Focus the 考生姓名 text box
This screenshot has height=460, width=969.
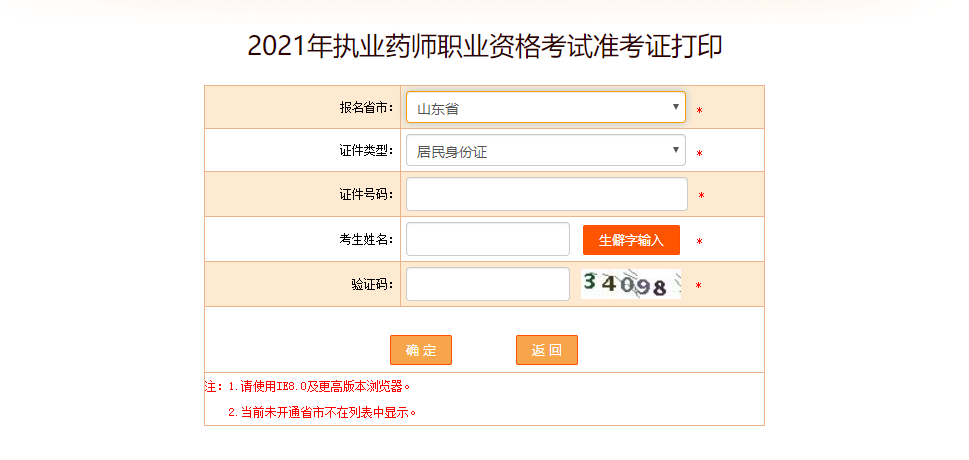487,240
